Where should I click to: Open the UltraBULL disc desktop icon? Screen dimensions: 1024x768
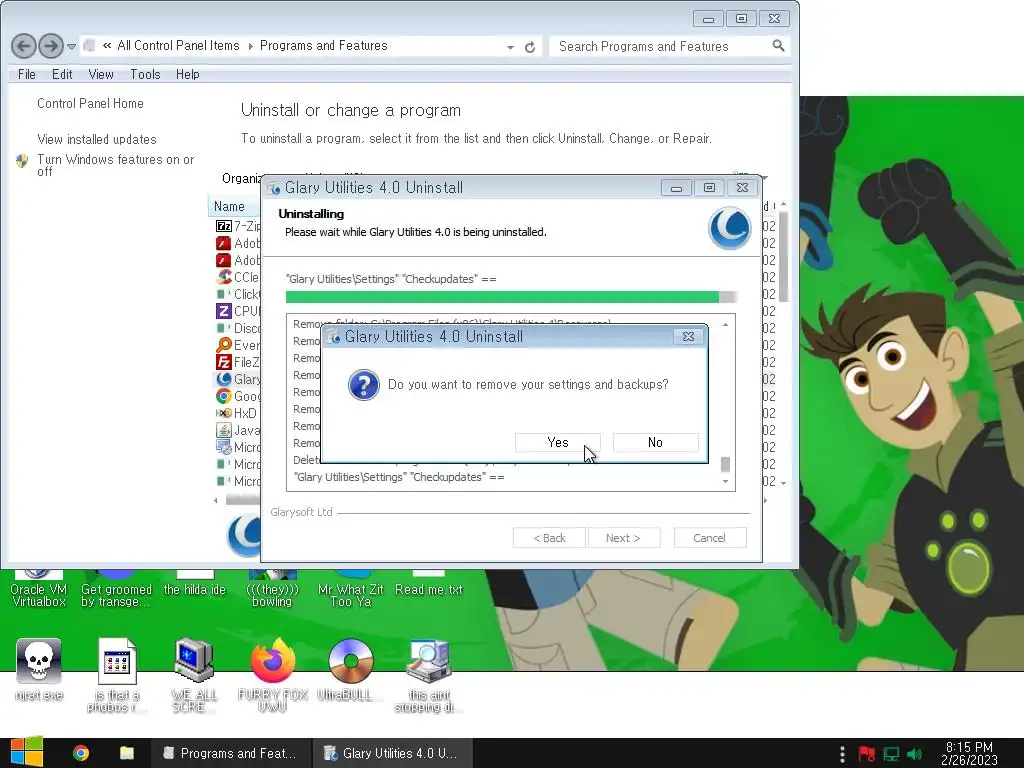[x=350, y=670]
